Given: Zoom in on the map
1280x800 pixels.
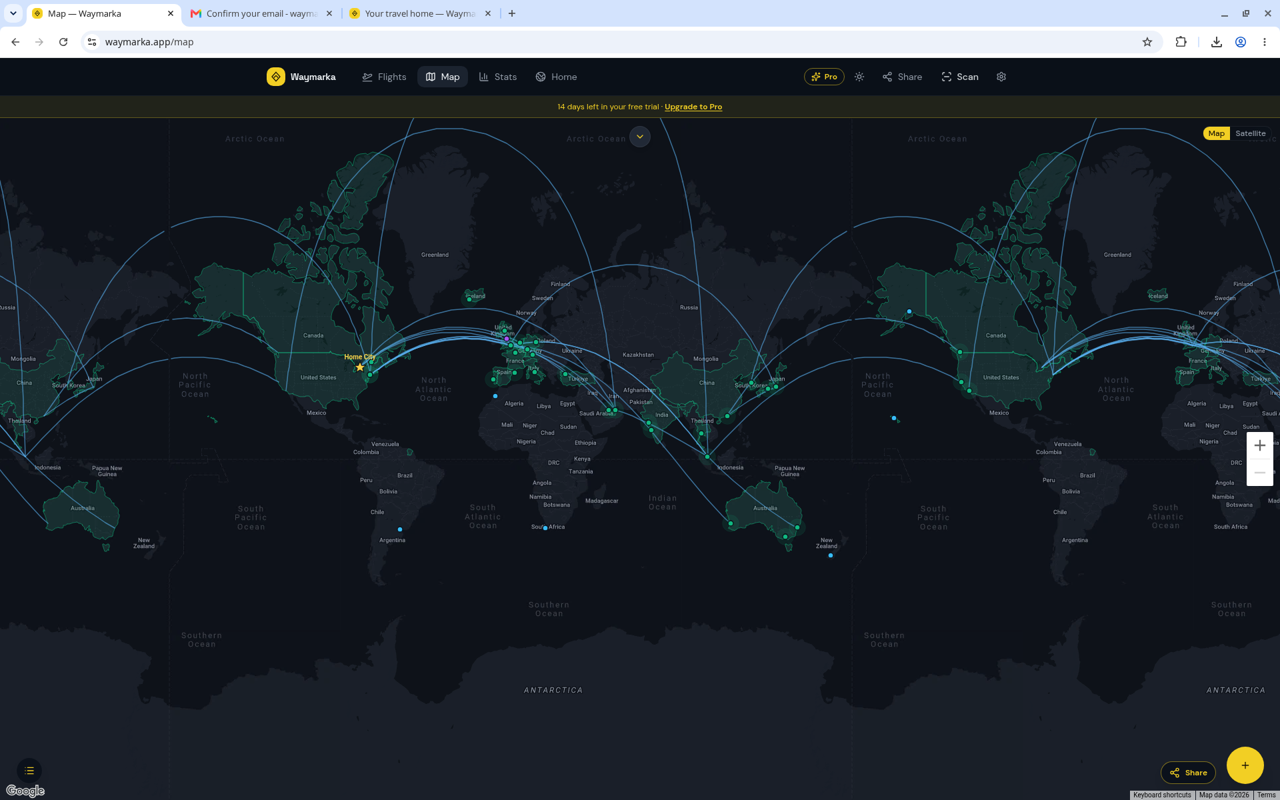Looking at the screenshot, I should (1260, 445).
